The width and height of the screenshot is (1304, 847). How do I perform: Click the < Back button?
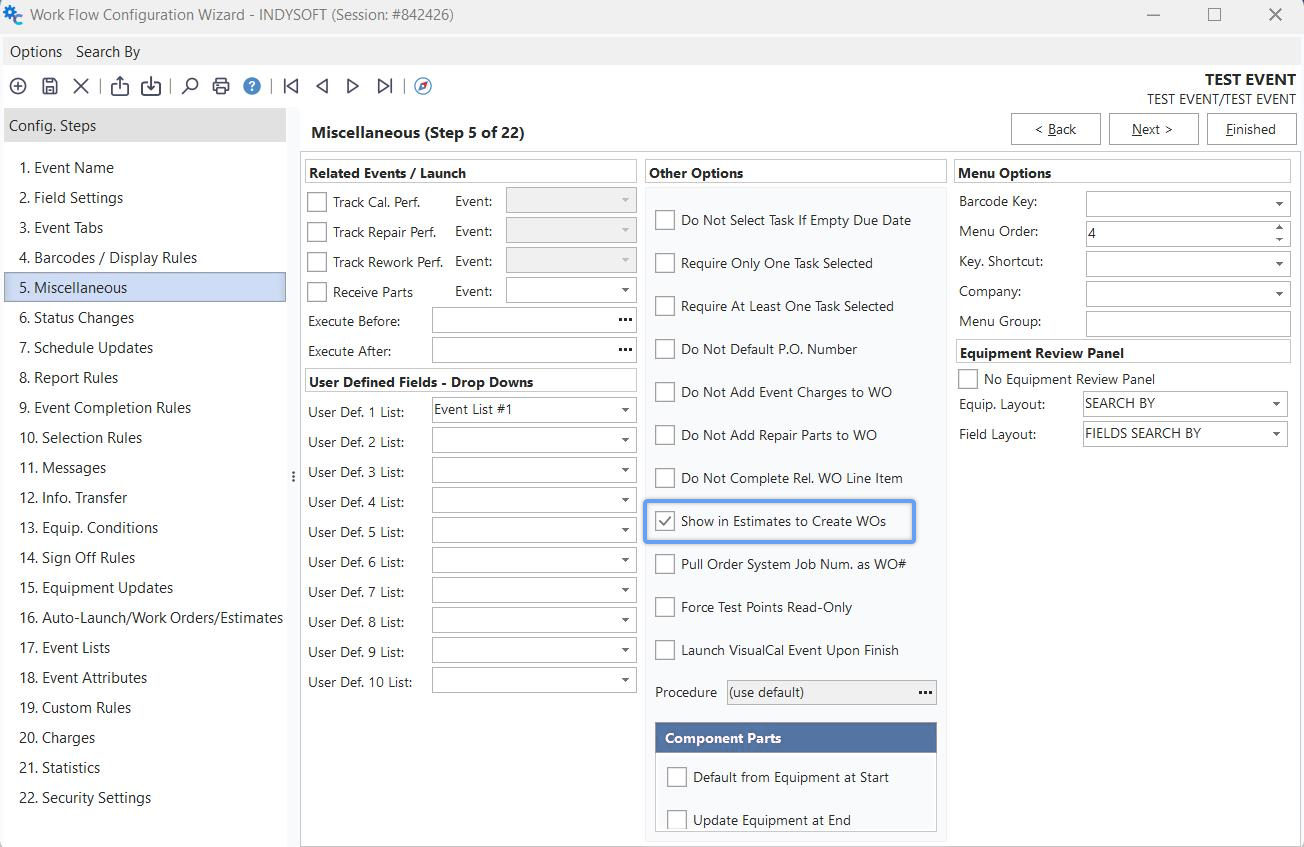point(1056,129)
